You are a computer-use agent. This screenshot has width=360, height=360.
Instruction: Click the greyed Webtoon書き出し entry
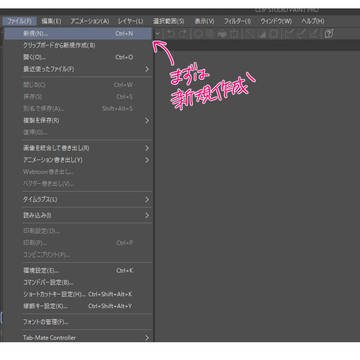click(78, 172)
